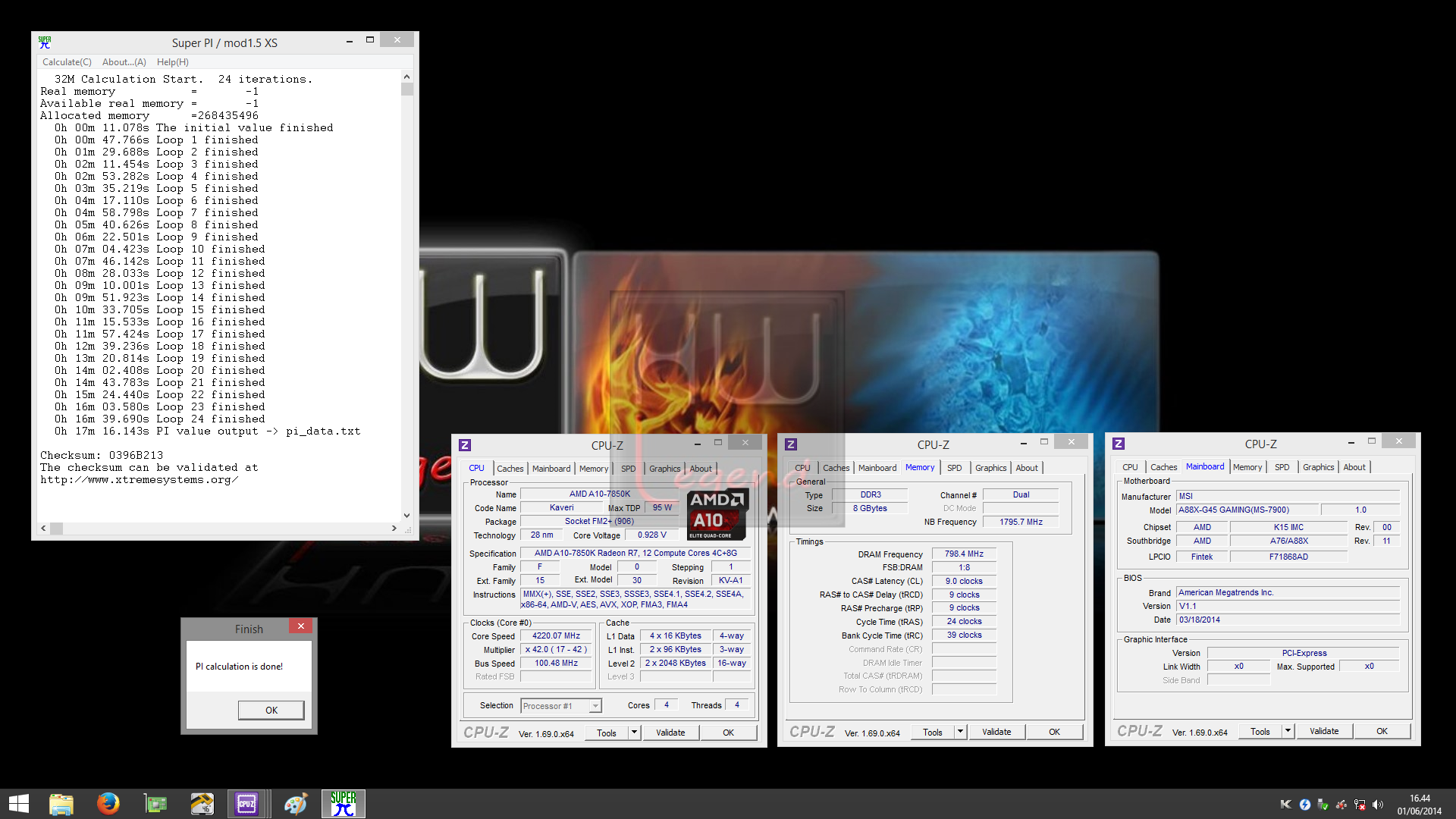This screenshot has width=1456, height=819.
Task: Click the Super PI scroll up arrow
Action: (x=406, y=77)
